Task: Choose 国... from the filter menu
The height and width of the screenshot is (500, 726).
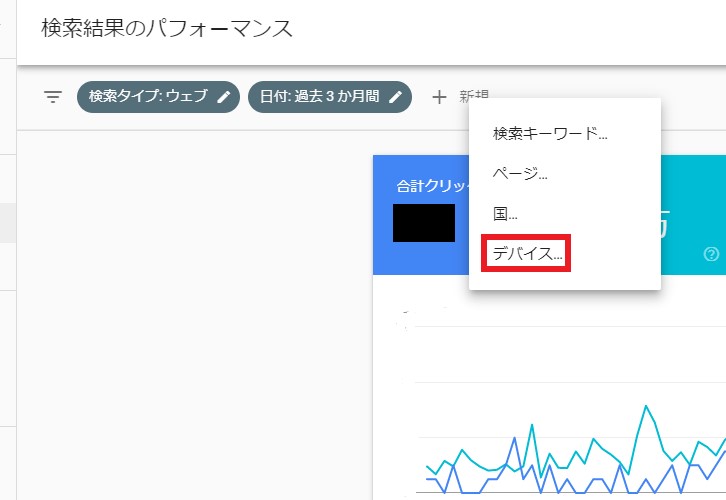Action: [x=564, y=214]
